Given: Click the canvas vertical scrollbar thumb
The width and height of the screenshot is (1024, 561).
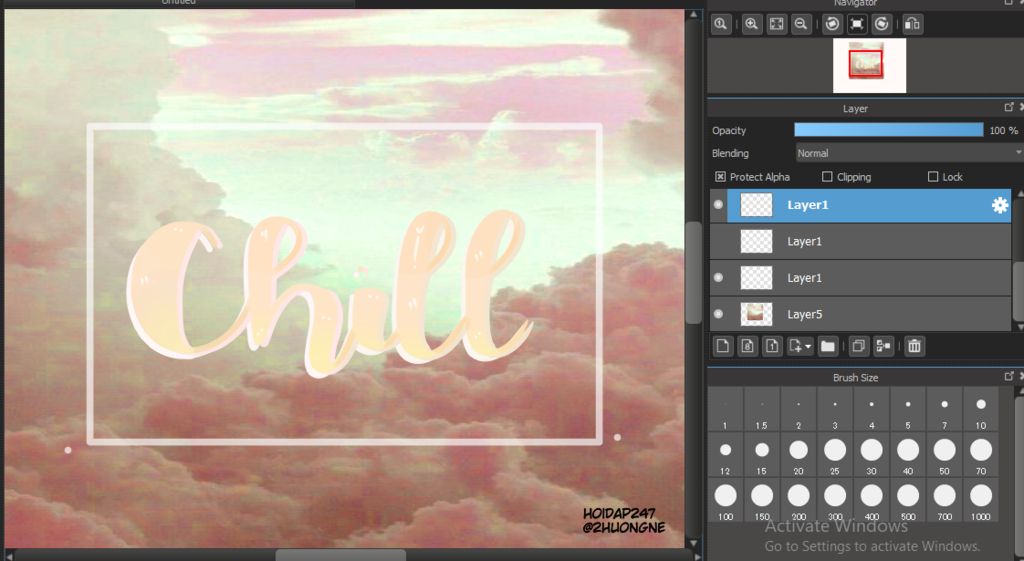Looking at the screenshot, I should pyautogui.click(x=694, y=272).
